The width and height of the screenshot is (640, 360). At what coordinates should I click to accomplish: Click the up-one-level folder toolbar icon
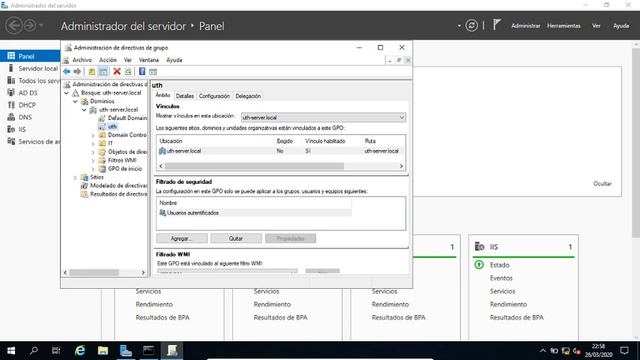pos(92,72)
